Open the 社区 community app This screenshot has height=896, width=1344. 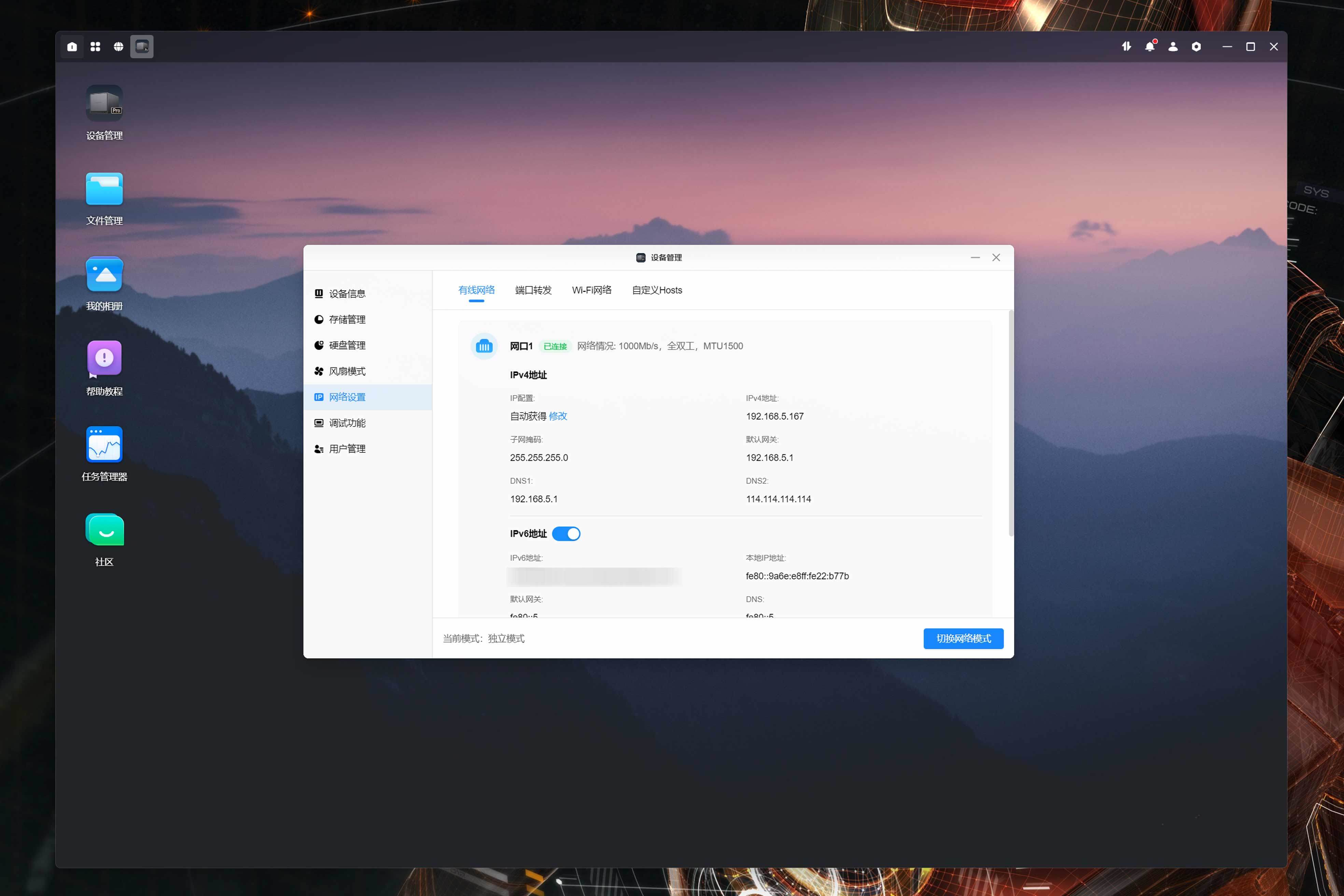[x=104, y=530]
